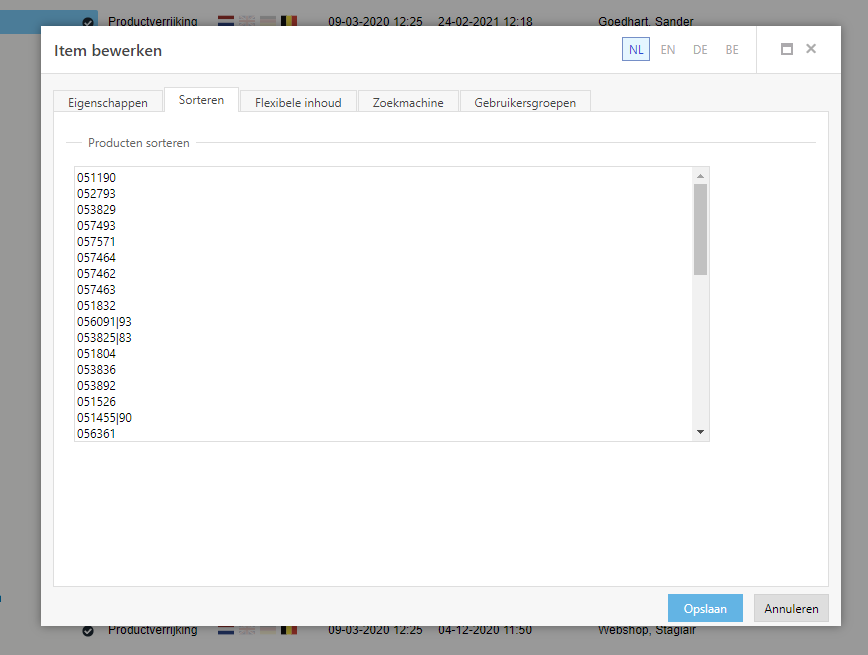Image resolution: width=868 pixels, height=655 pixels.
Task: Switch to EN language
Action: click(668, 49)
